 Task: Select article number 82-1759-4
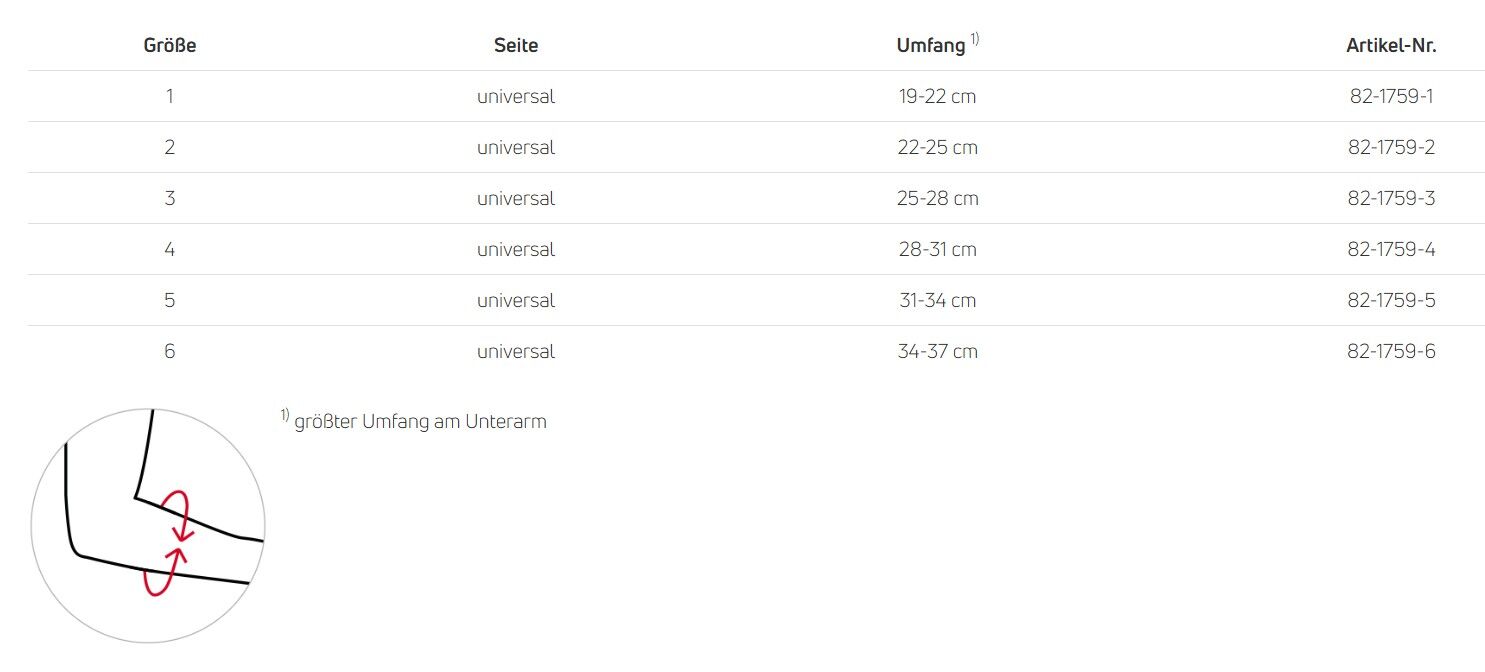tap(1391, 250)
